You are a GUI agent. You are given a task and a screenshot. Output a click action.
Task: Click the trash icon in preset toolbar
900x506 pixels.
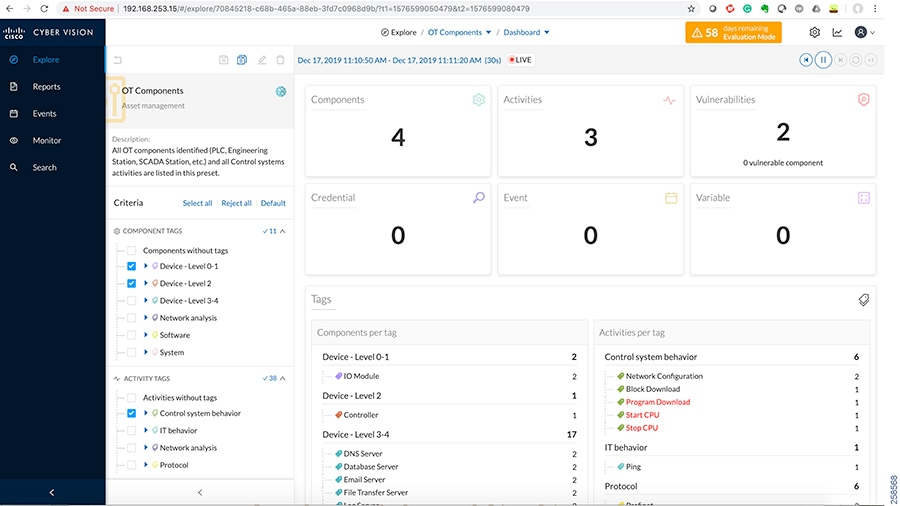point(280,60)
